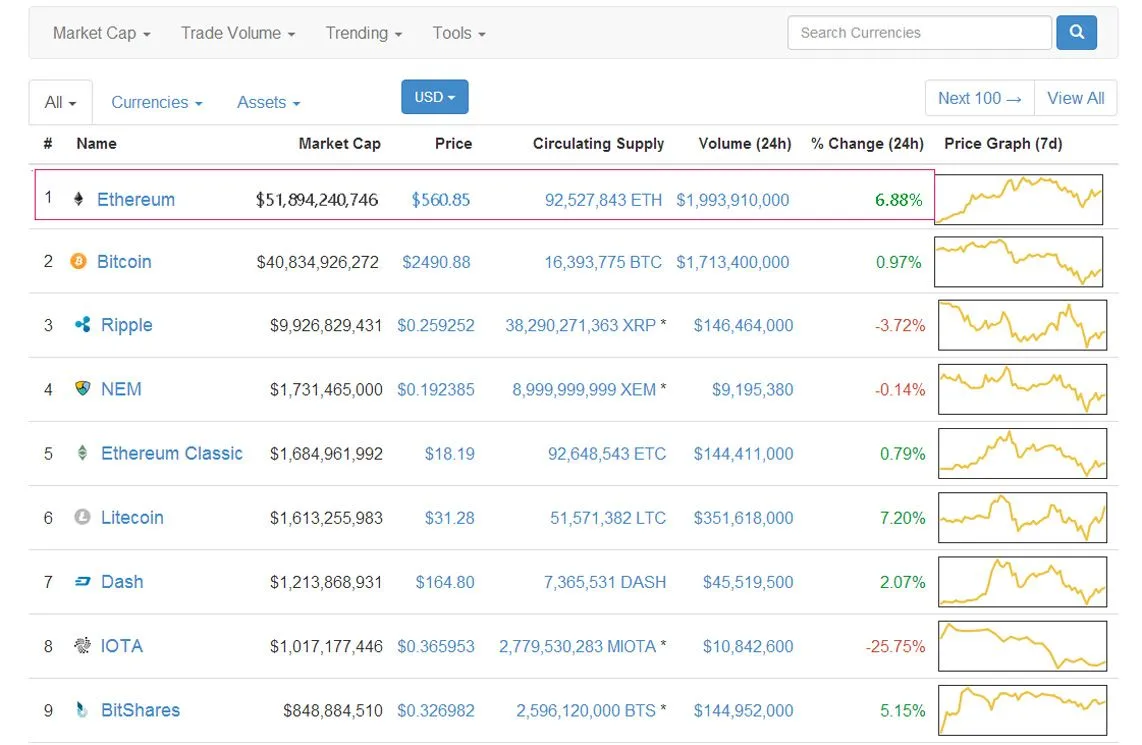This screenshot has height=745, width=1142.
Task: Click Litecoin's 7.20% change value
Action: tap(902, 518)
